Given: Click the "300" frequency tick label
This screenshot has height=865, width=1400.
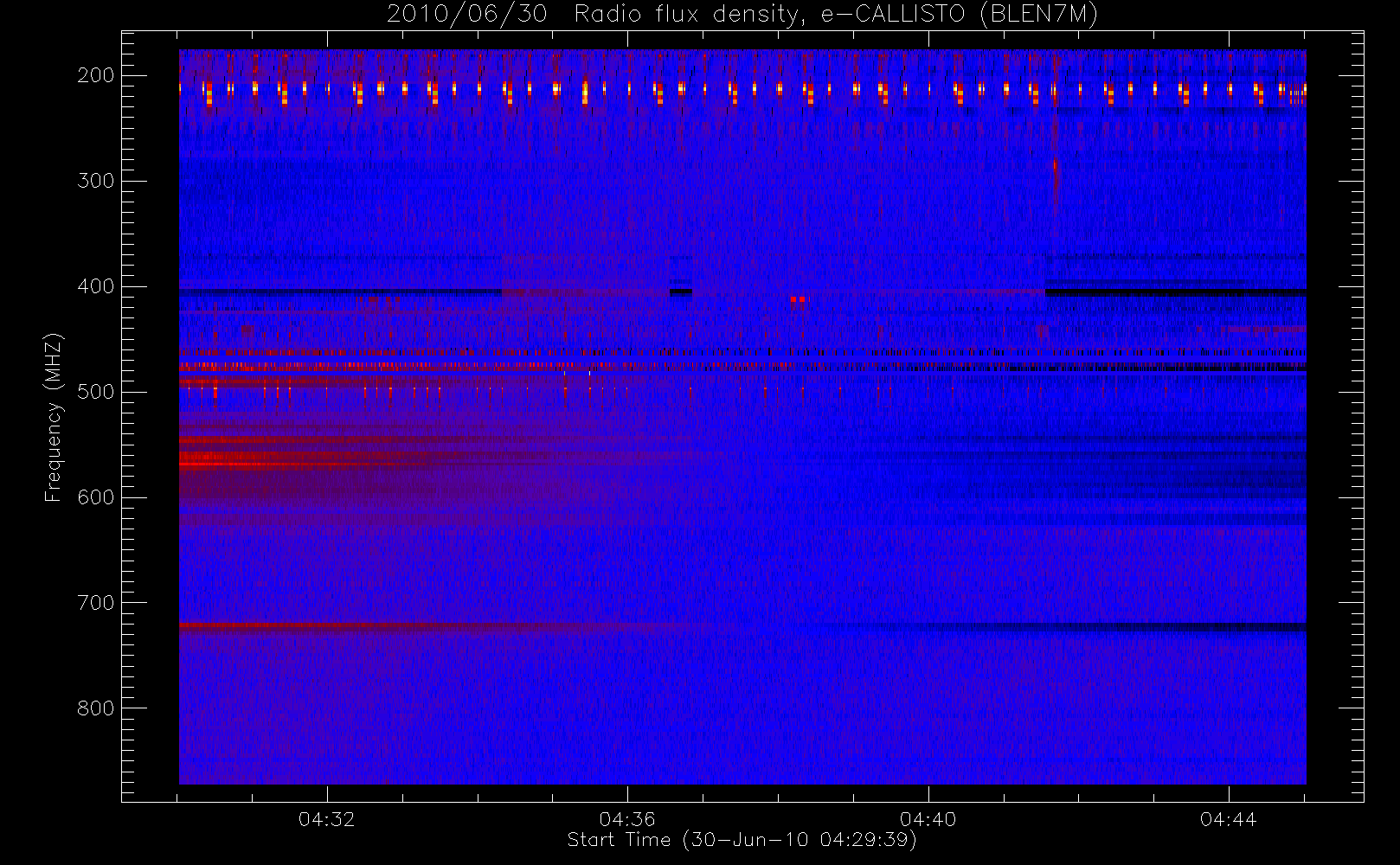Looking at the screenshot, I should point(96,181).
